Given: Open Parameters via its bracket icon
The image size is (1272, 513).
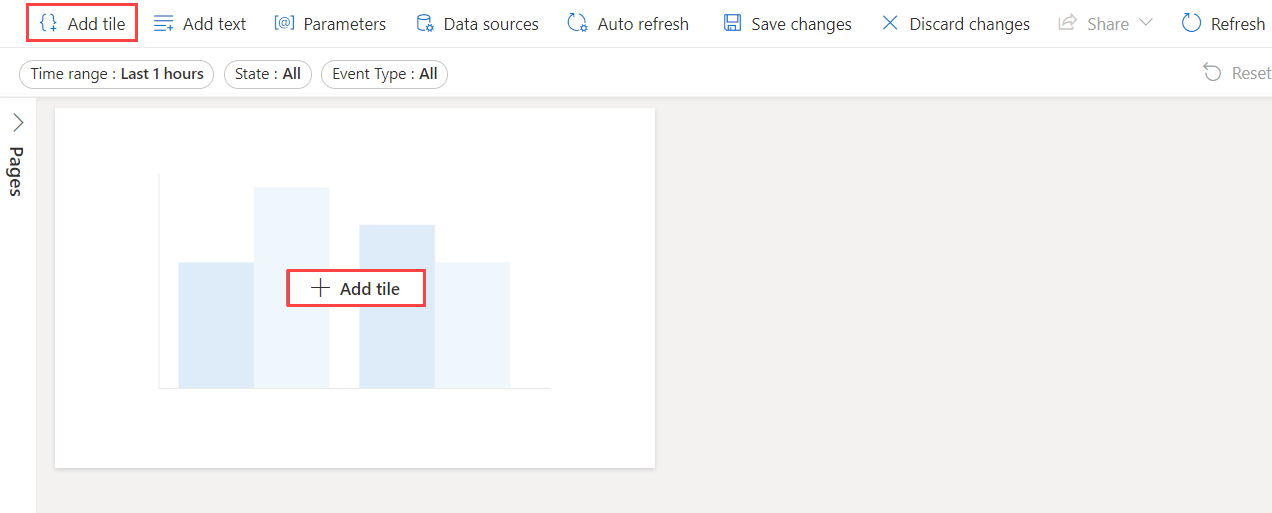Looking at the screenshot, I should click(x=284, y=23).
